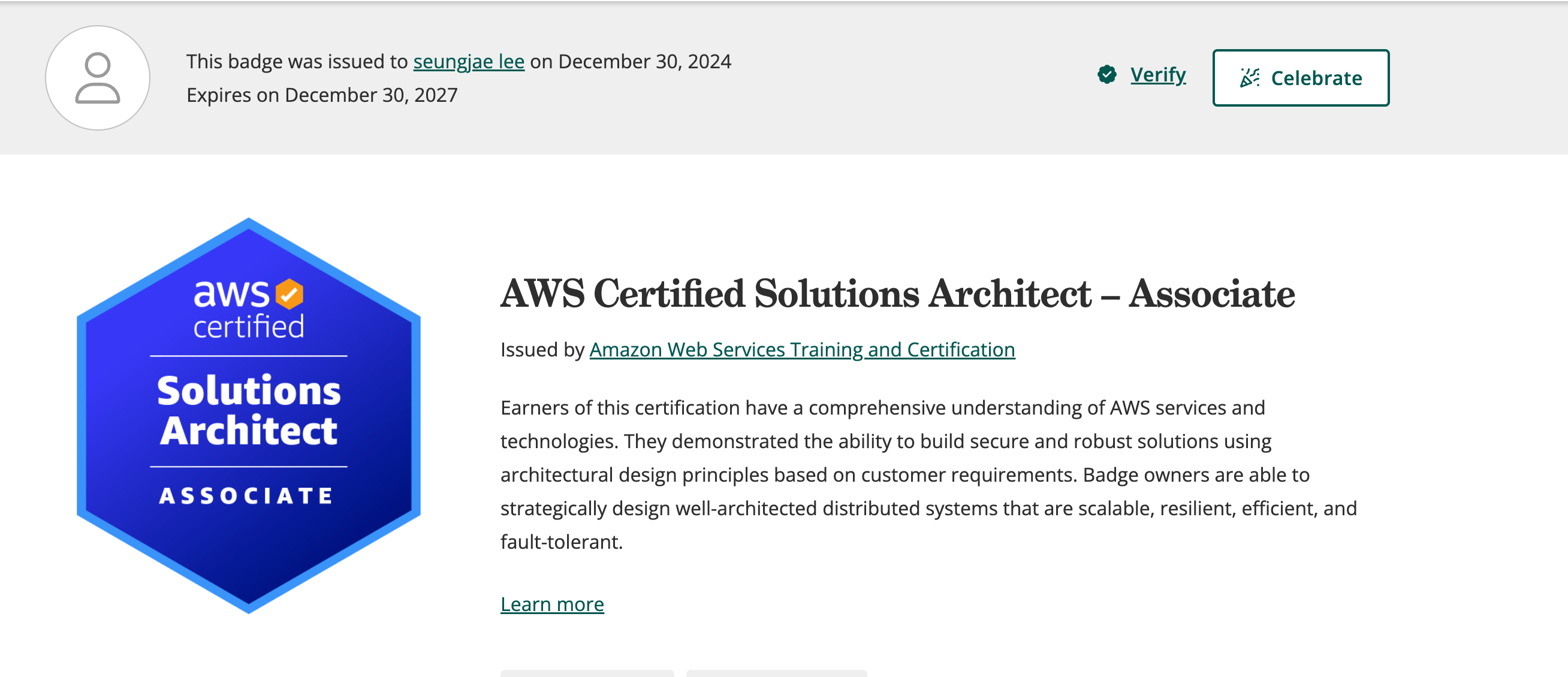Click the Verify link
The width and height of the screenshot is (1568, 677).
click(1158, 75)
